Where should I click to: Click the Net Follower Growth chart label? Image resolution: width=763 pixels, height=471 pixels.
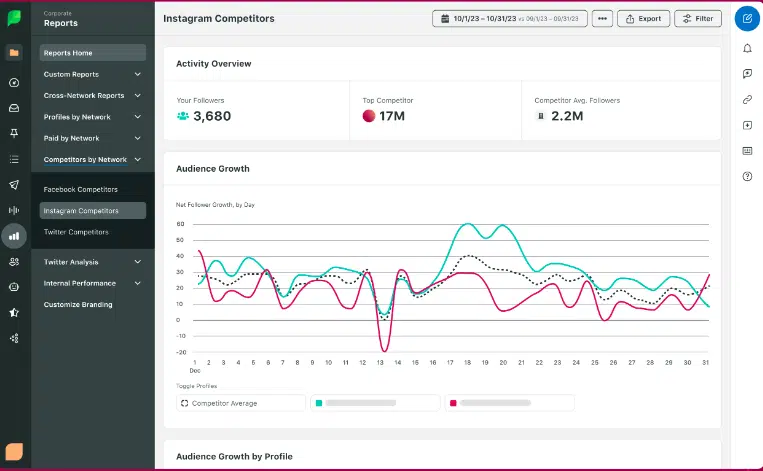(x=215, y=205)
